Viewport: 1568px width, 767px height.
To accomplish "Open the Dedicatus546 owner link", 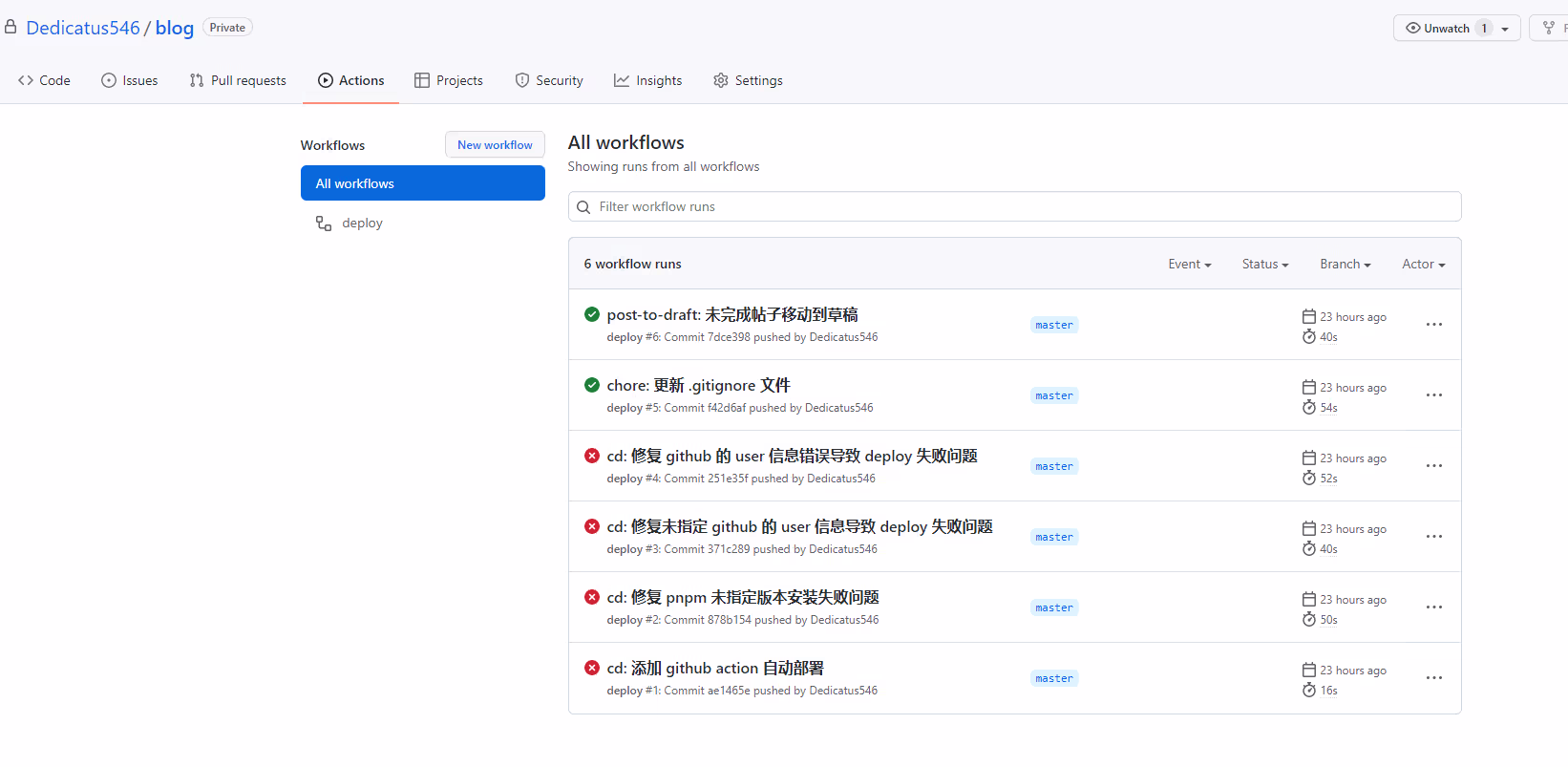I will click(x=83, y=28).
